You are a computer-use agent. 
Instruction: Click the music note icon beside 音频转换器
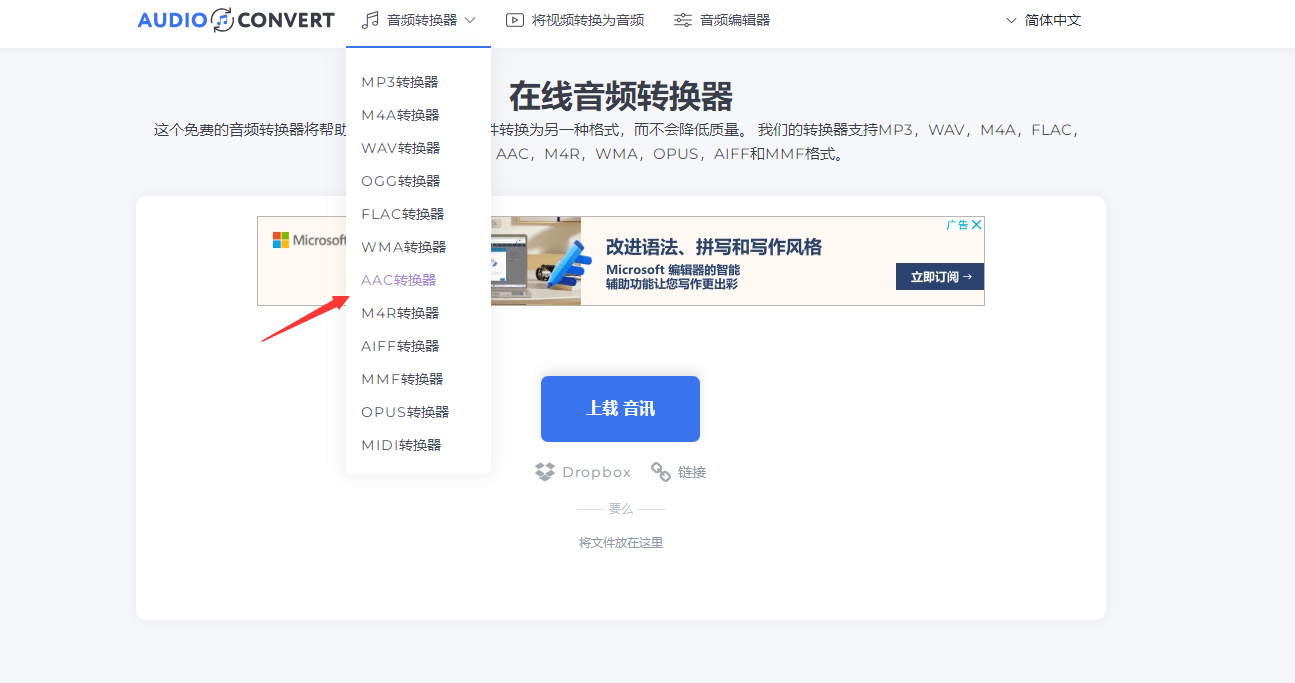point(371,19)
